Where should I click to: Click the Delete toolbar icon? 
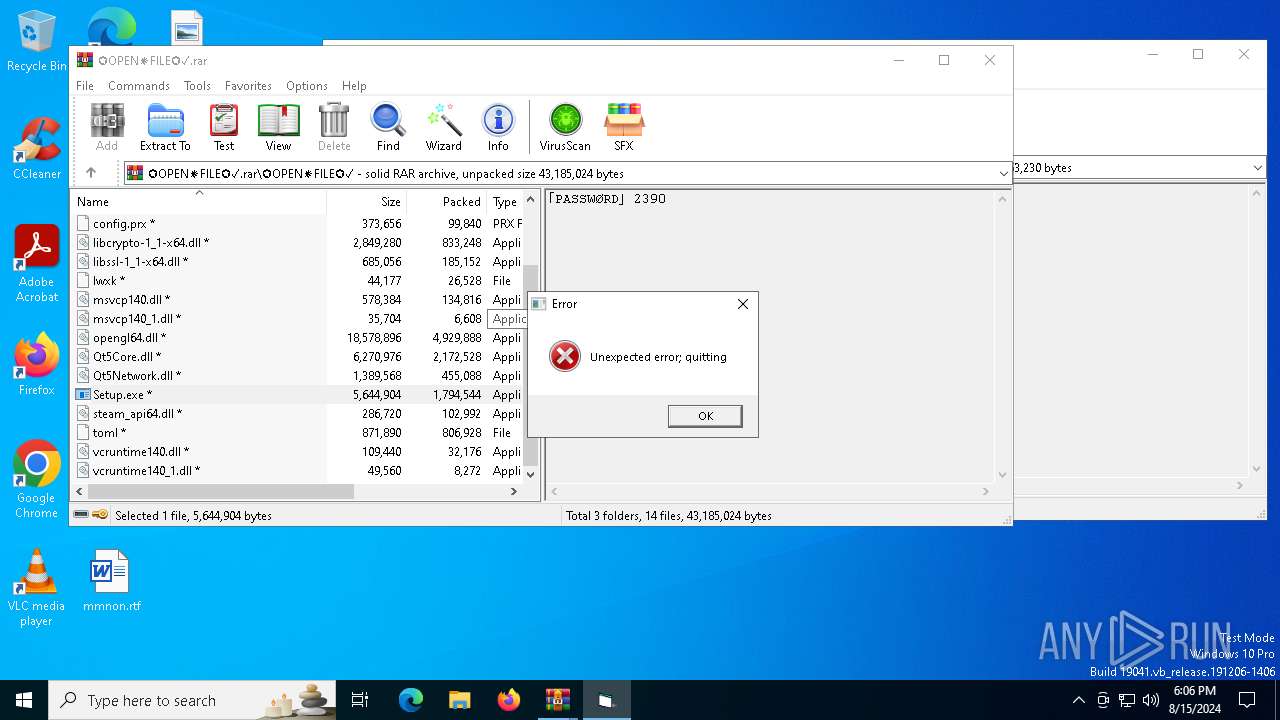click(334, 127)
